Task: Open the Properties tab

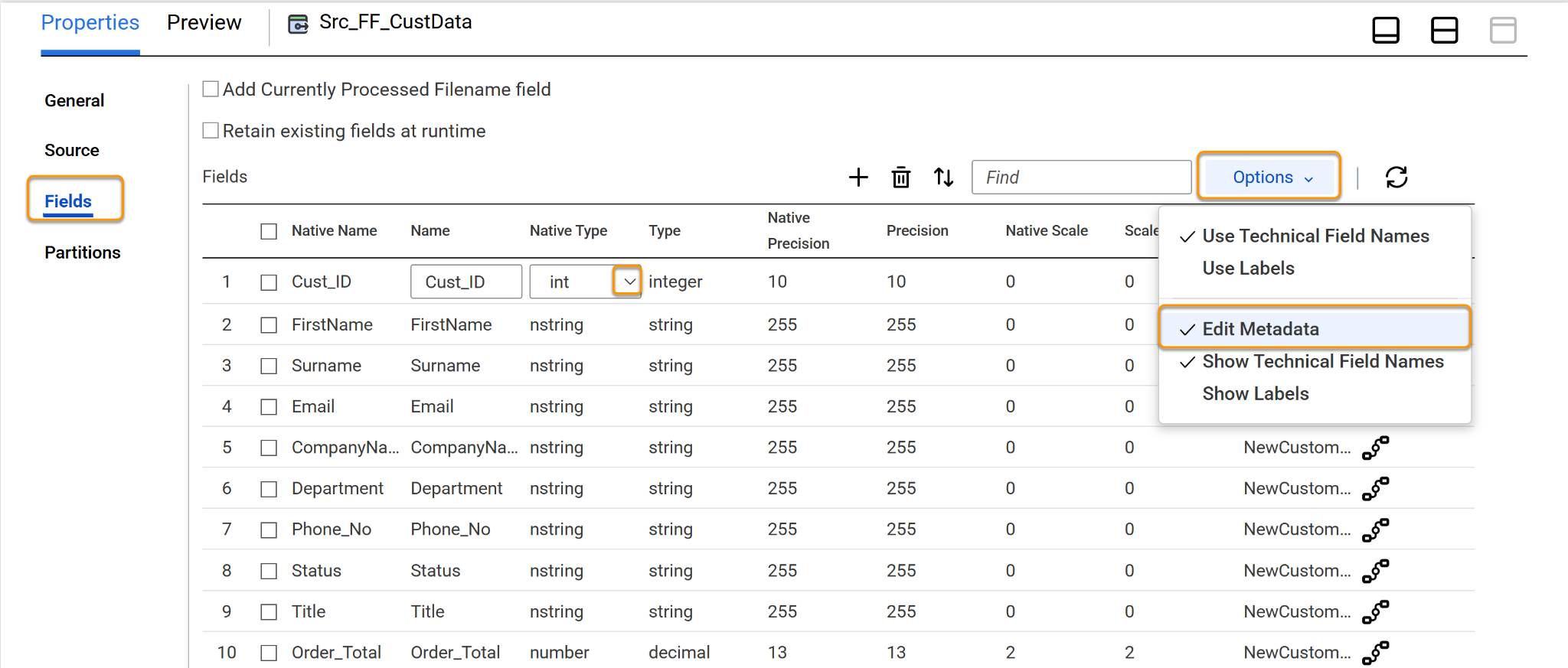Action: coord(90,23)
